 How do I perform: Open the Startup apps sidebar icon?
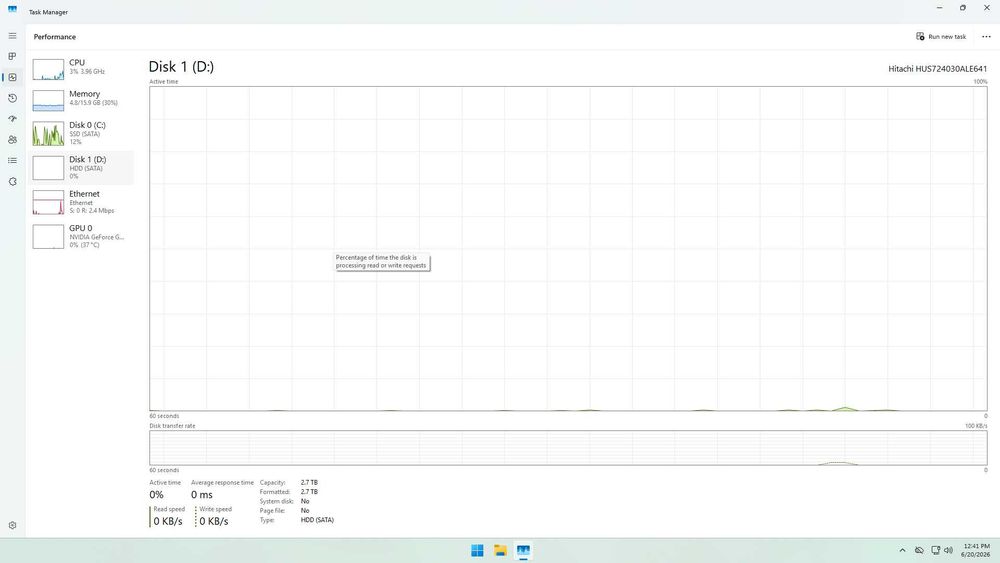12,119
